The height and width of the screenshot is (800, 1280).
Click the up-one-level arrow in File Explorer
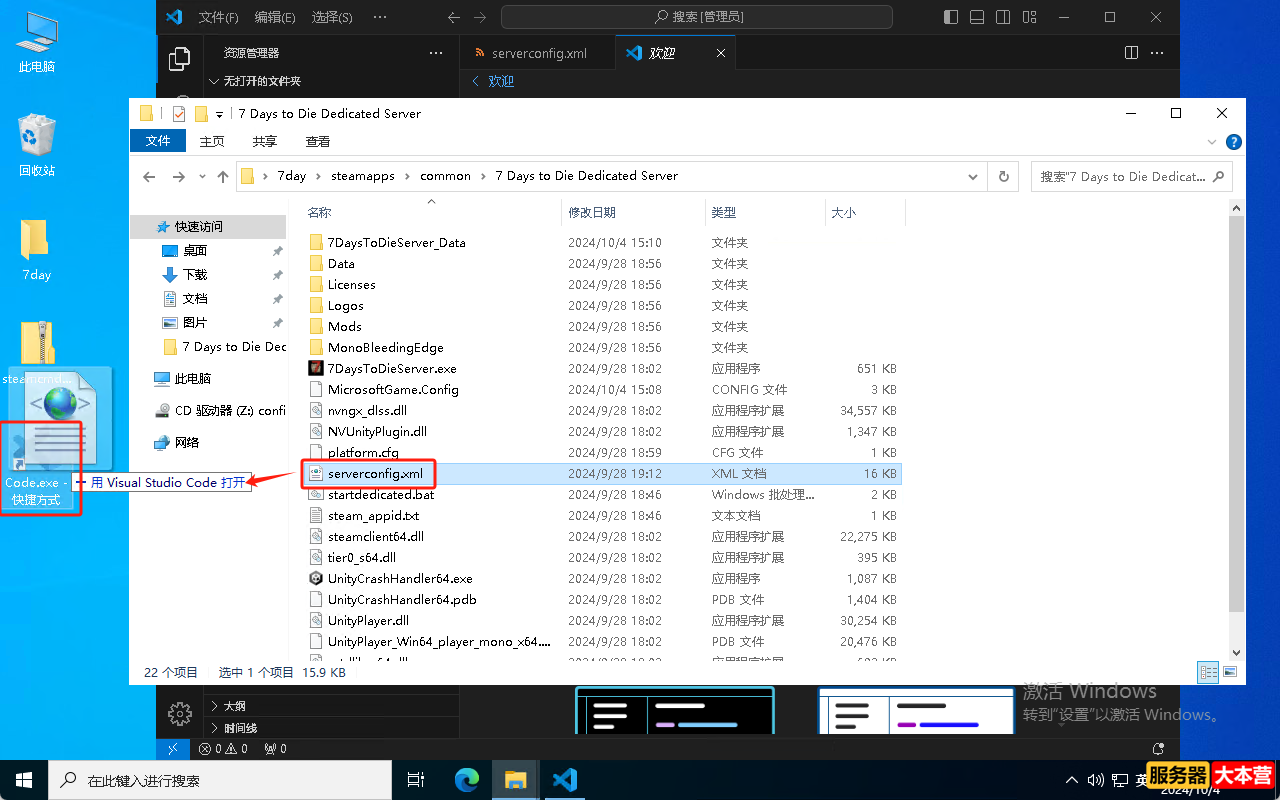point(223,176)
